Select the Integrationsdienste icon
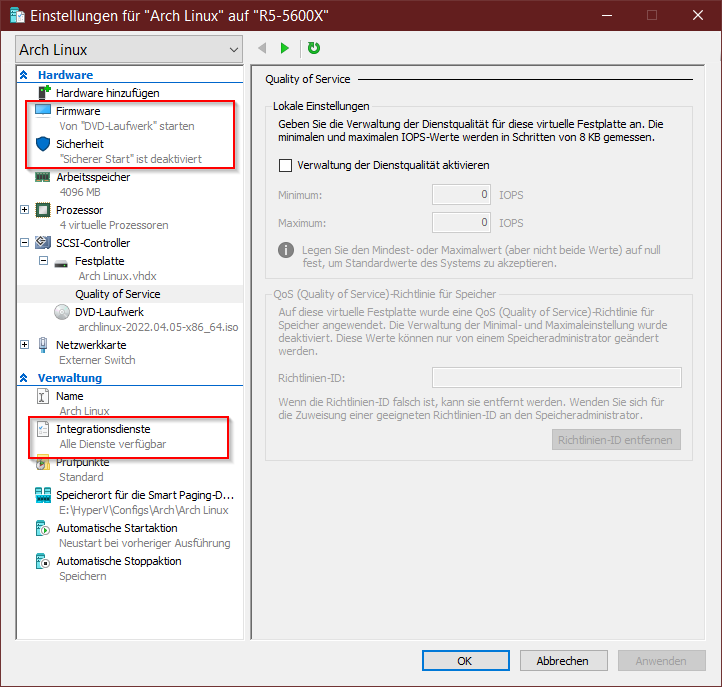 tap(43, 429)
